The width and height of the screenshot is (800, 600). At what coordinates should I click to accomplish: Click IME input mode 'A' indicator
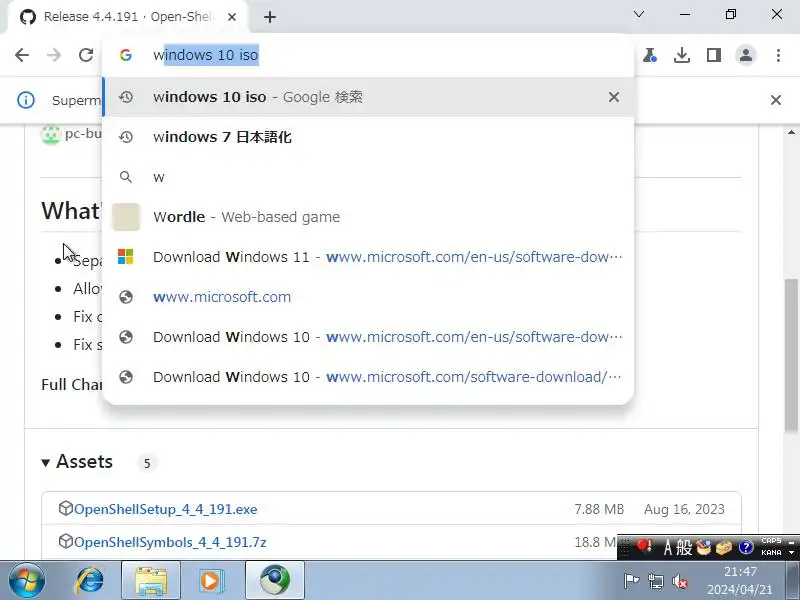pos(667,547)
